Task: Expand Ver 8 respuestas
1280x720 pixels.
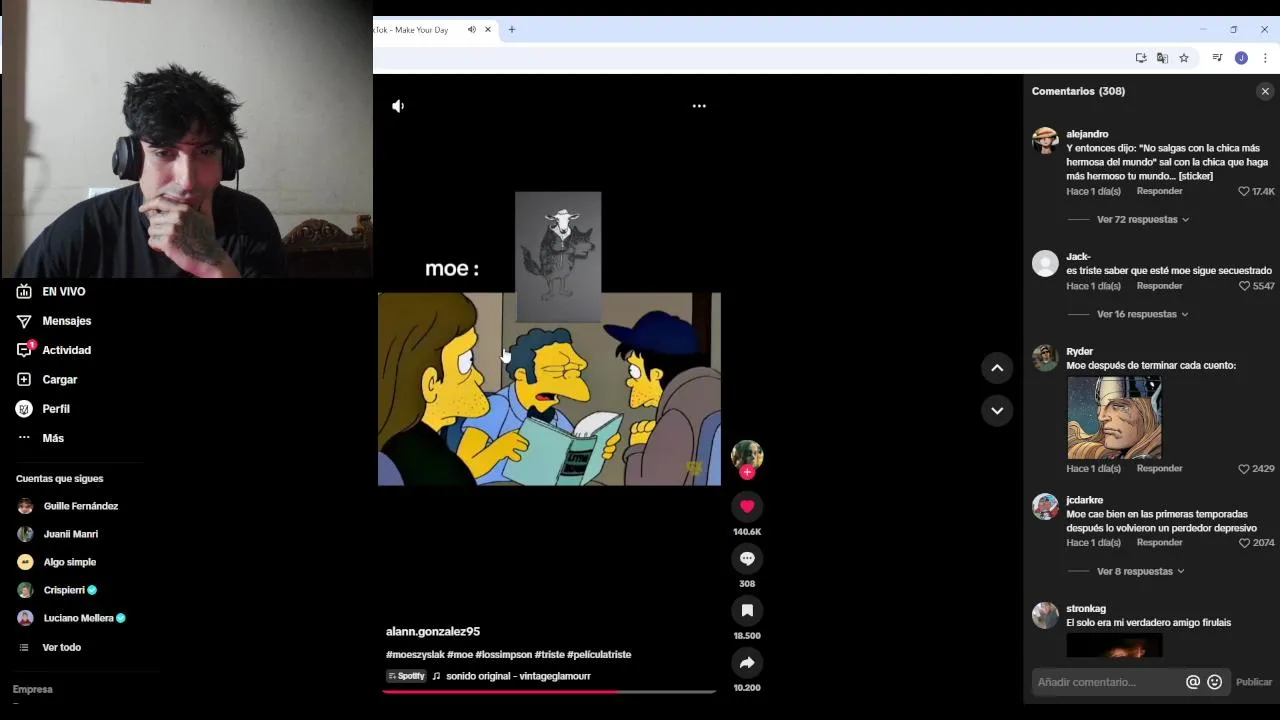Action: tap(1140, 572)
